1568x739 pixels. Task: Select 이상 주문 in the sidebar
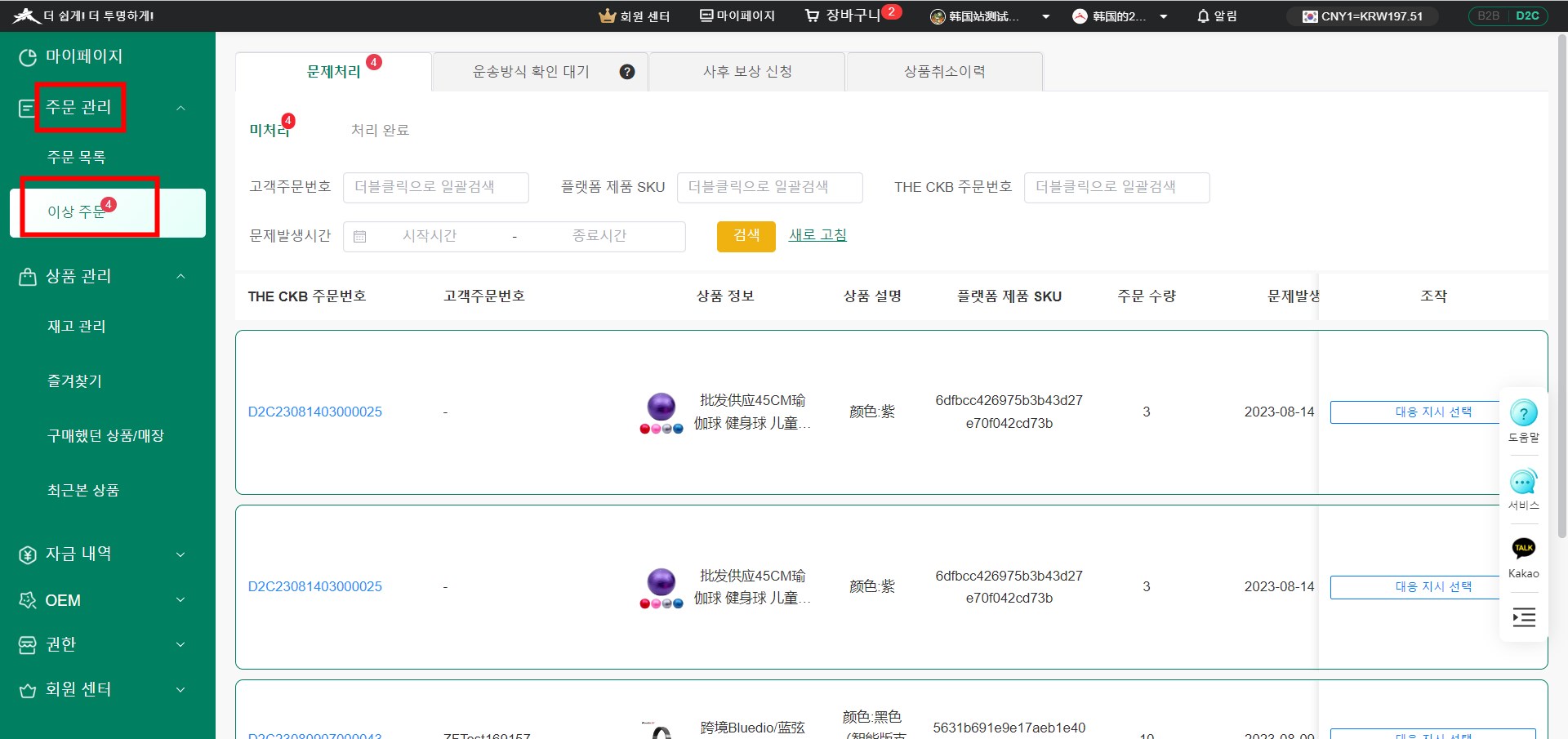point(107,212)
